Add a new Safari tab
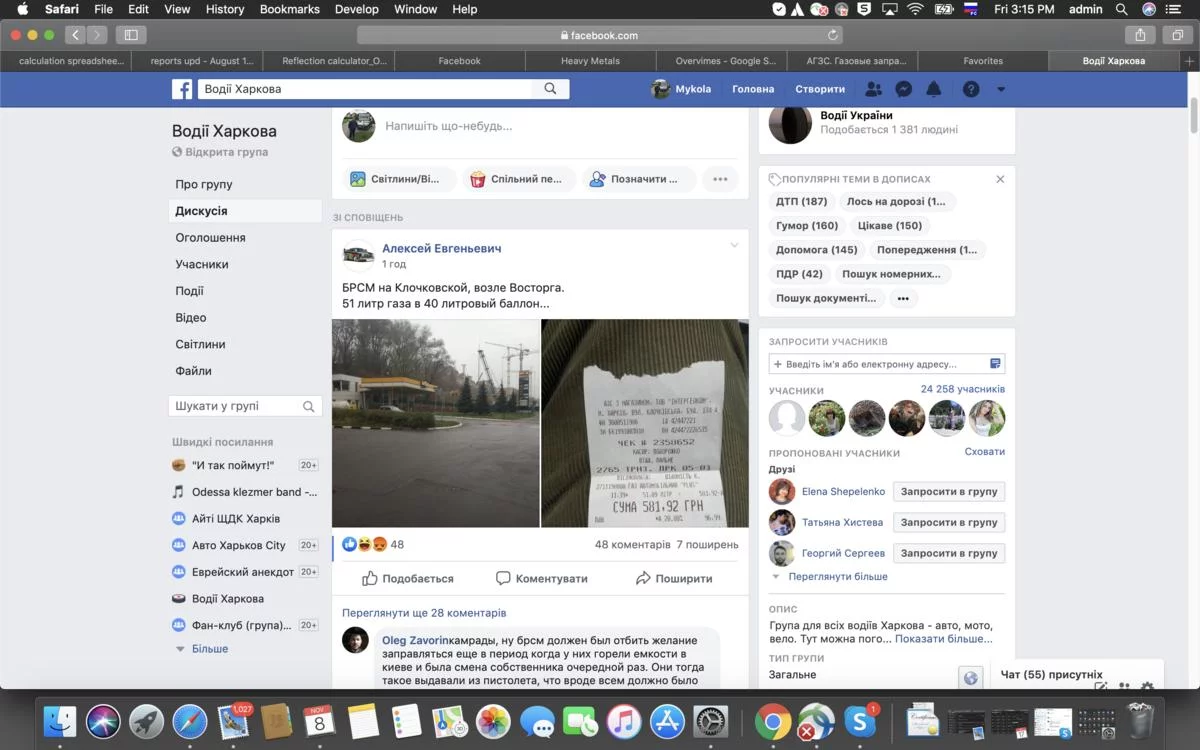 (1189, 61)
